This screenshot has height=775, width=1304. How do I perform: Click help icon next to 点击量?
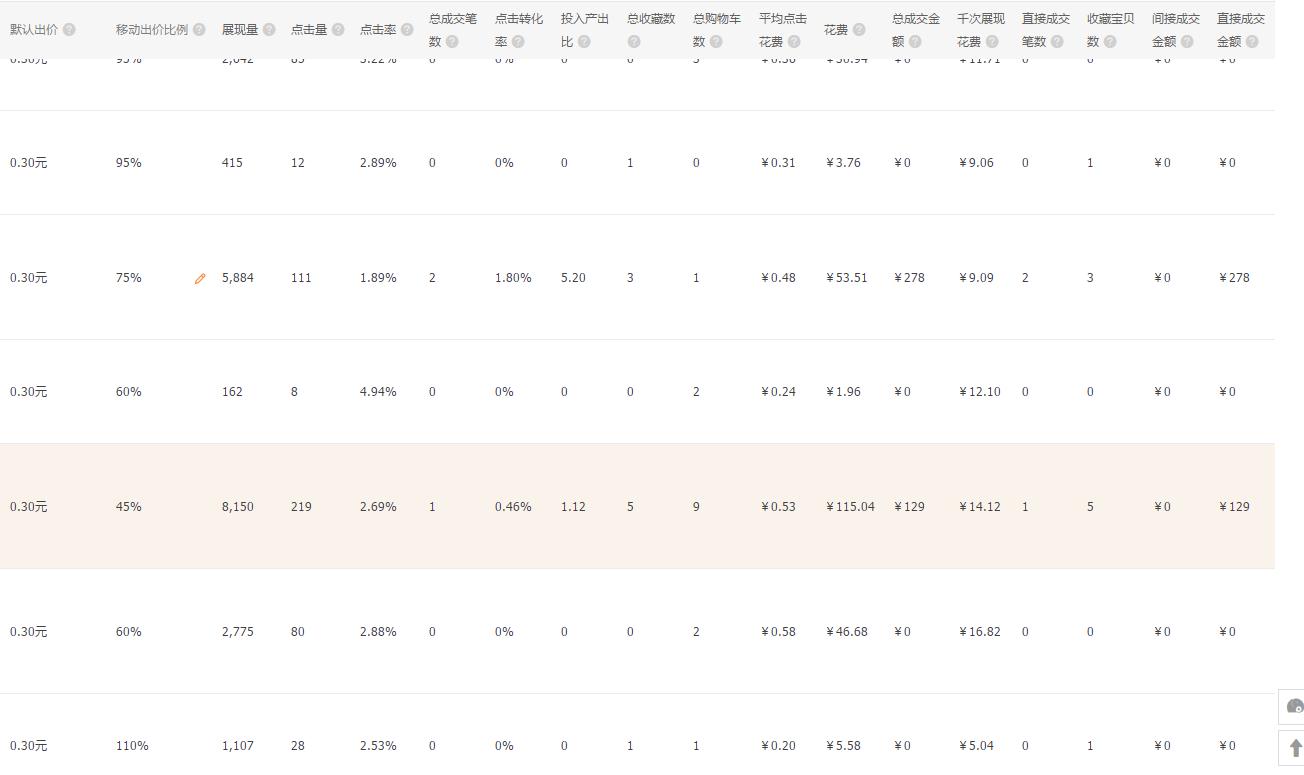tap(338, 30)
